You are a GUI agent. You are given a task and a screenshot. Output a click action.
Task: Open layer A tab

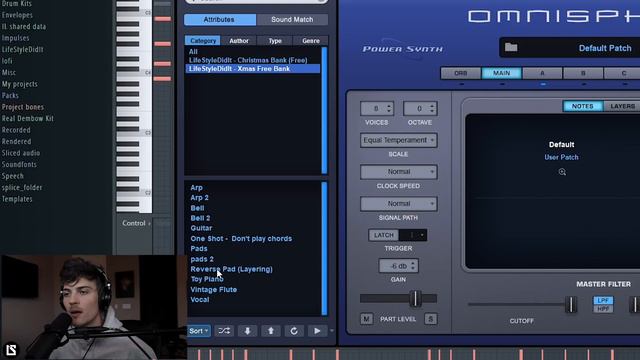pos(542,73)
